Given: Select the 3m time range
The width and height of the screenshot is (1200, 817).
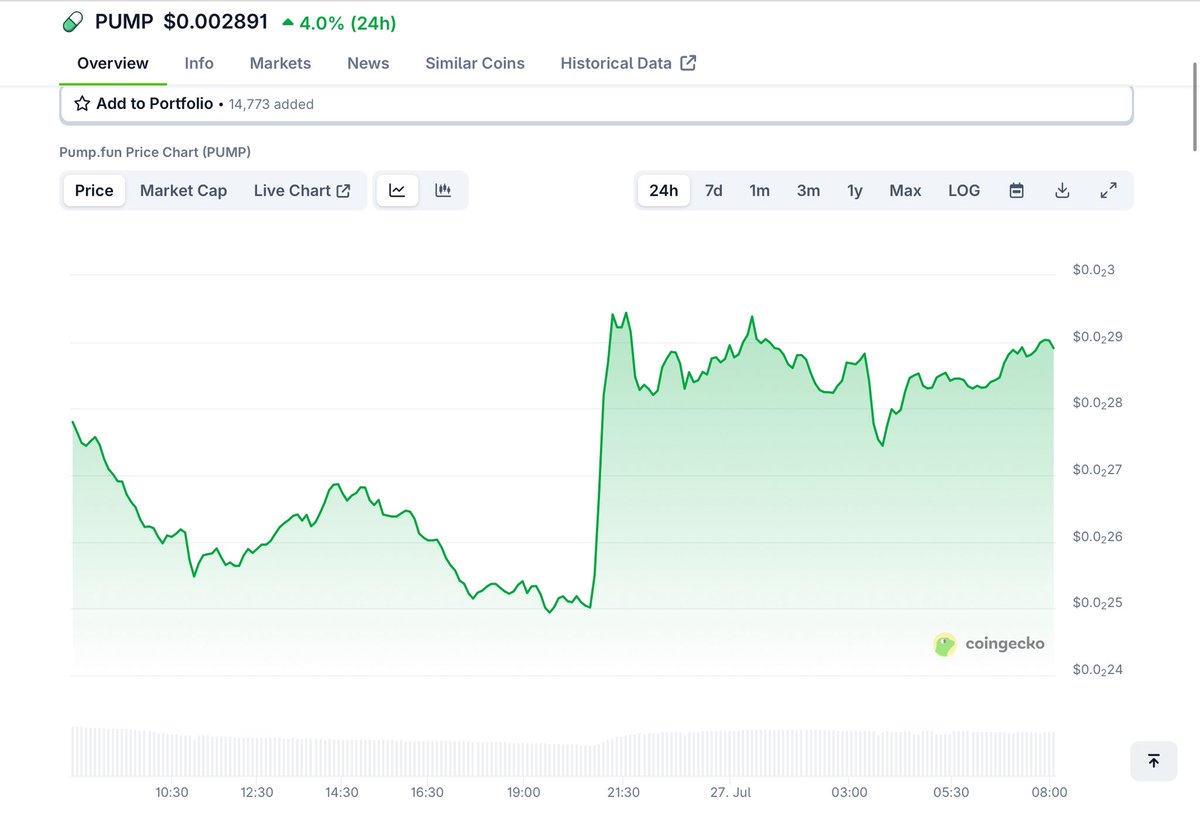Looking at the screenshot, I should 808,190.
